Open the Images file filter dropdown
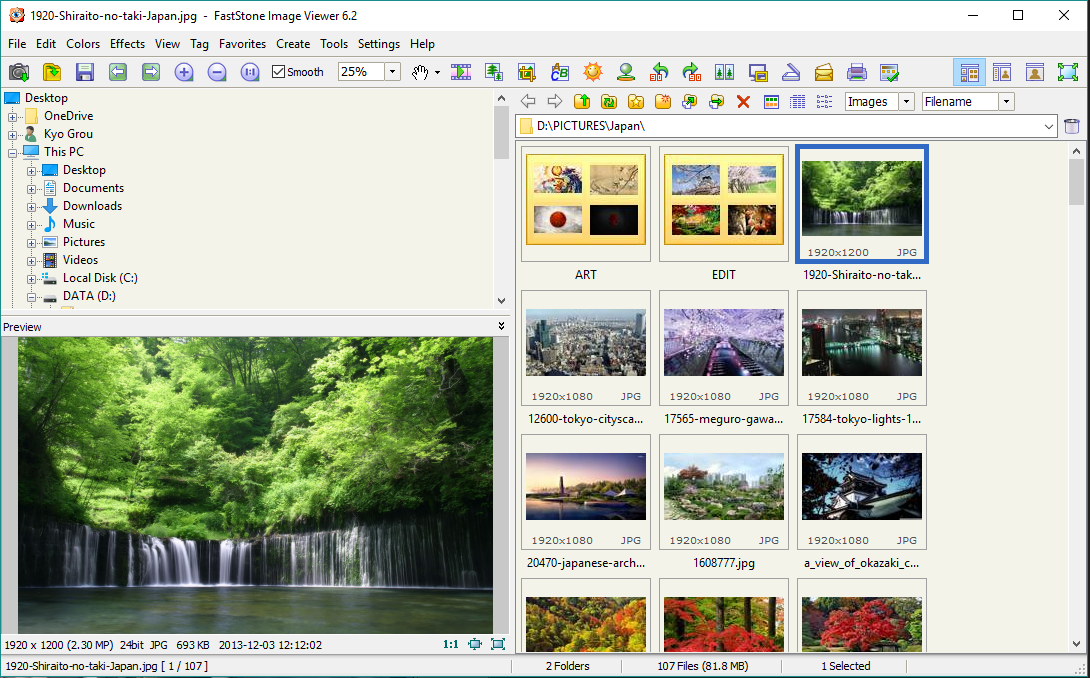The width and height of the screenshot is (1090, 678). (x=906, y=102)
